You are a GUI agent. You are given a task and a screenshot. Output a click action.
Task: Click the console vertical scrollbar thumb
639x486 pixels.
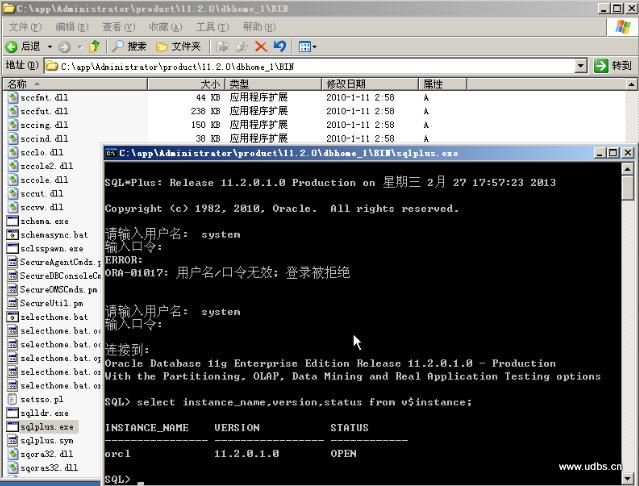(x=628, y=187)
